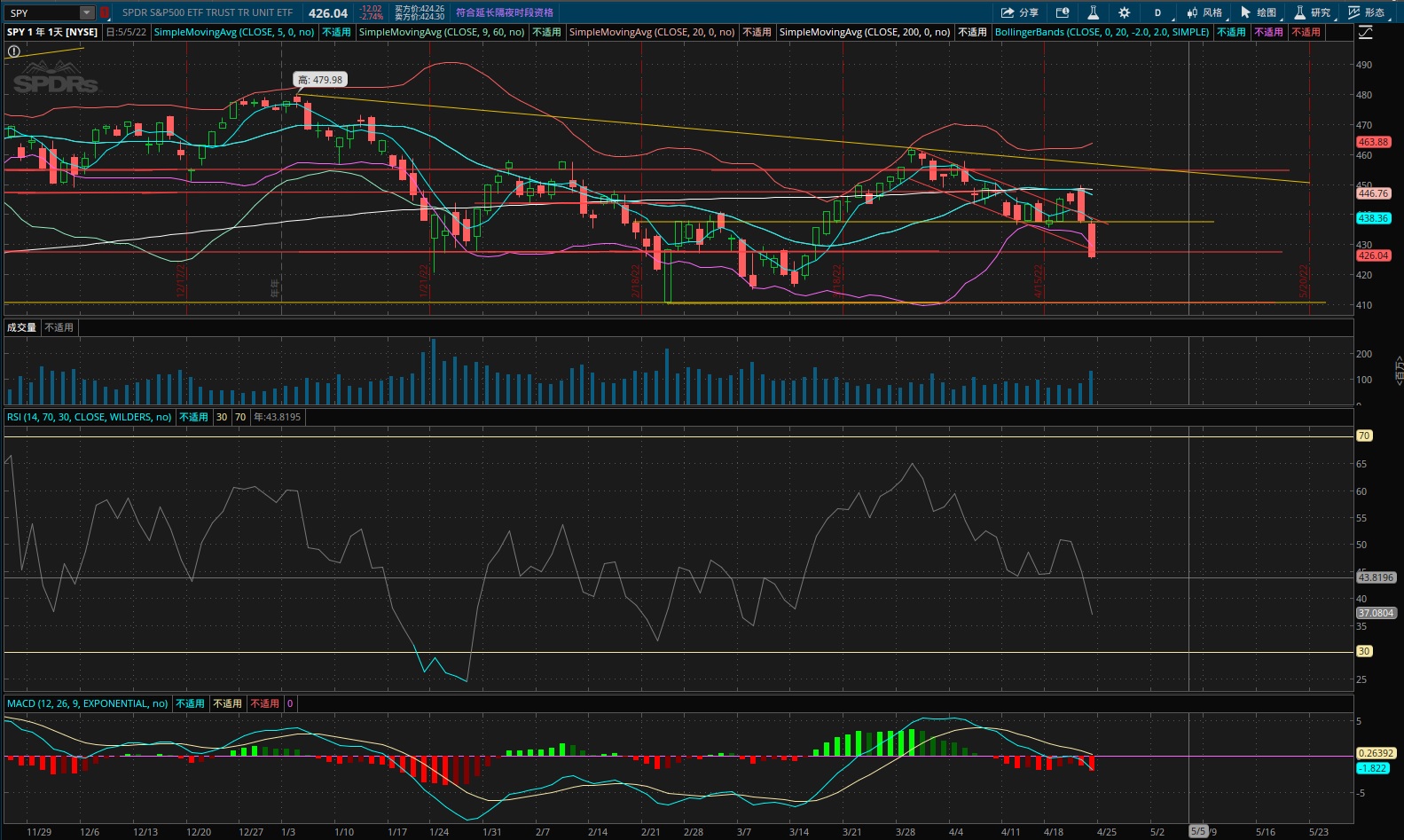Click 卖方价:424.30 ask quote

[x=420, y=17]
